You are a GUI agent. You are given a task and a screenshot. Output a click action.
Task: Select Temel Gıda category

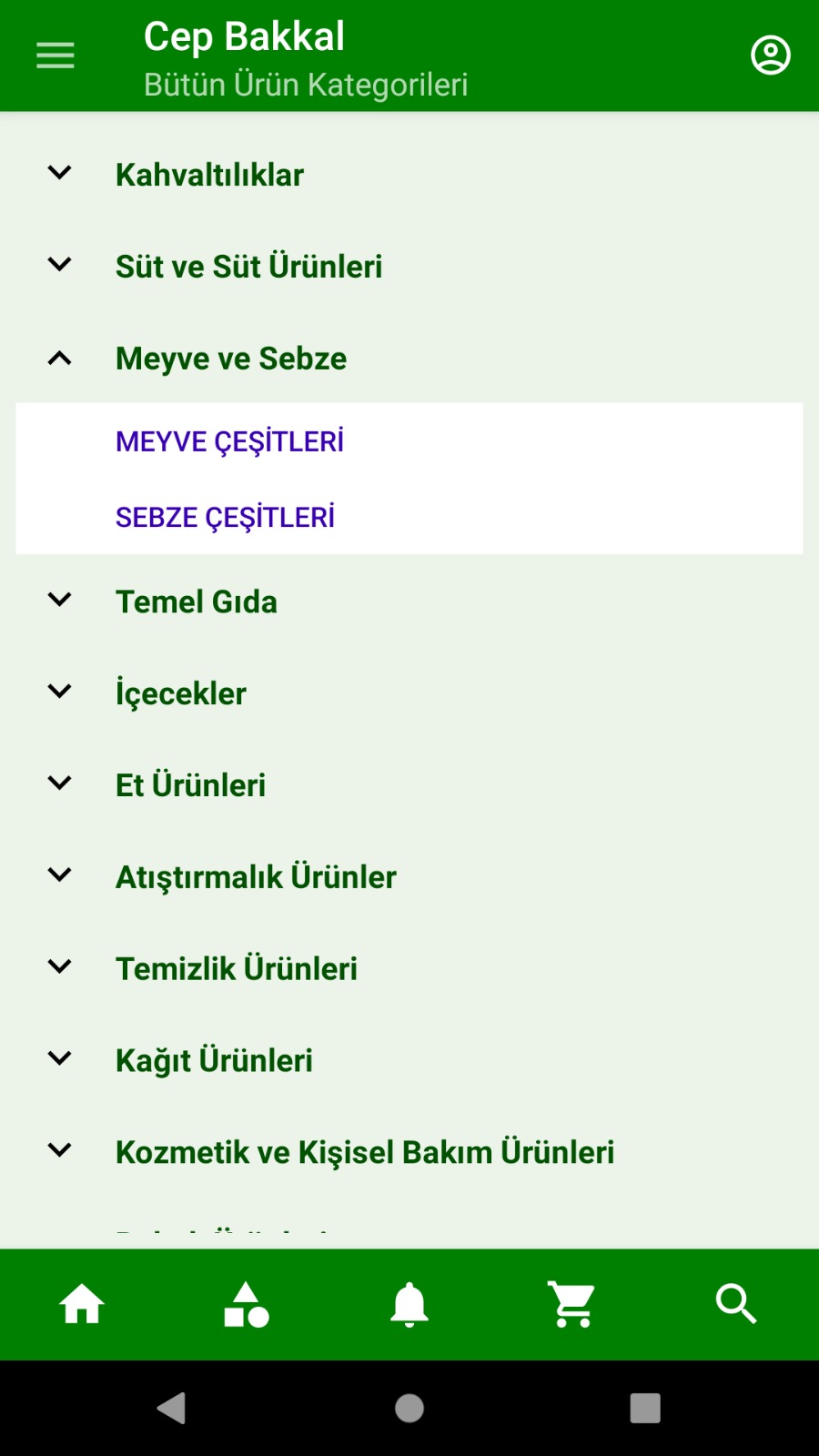197,602
